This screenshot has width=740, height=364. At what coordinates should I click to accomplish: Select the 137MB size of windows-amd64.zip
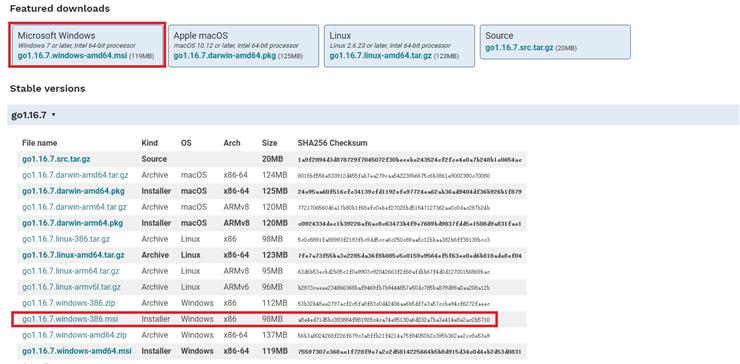click(274, 335)
